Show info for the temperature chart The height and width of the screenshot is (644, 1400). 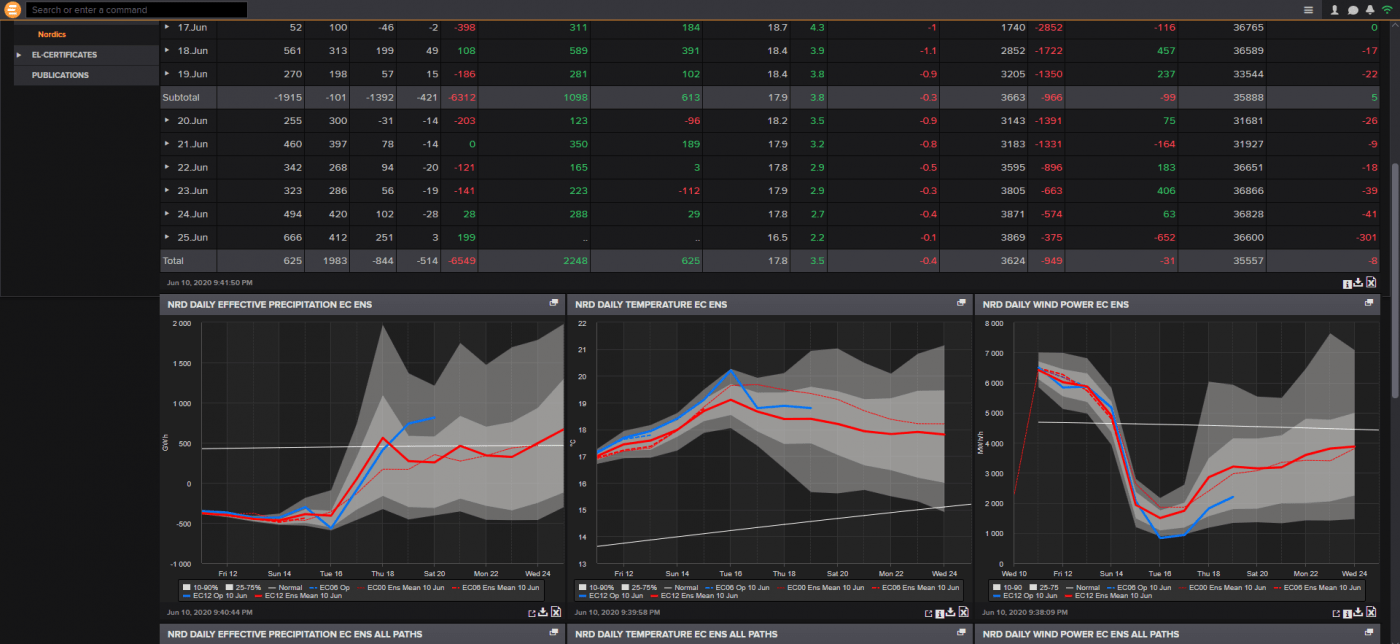940,613
